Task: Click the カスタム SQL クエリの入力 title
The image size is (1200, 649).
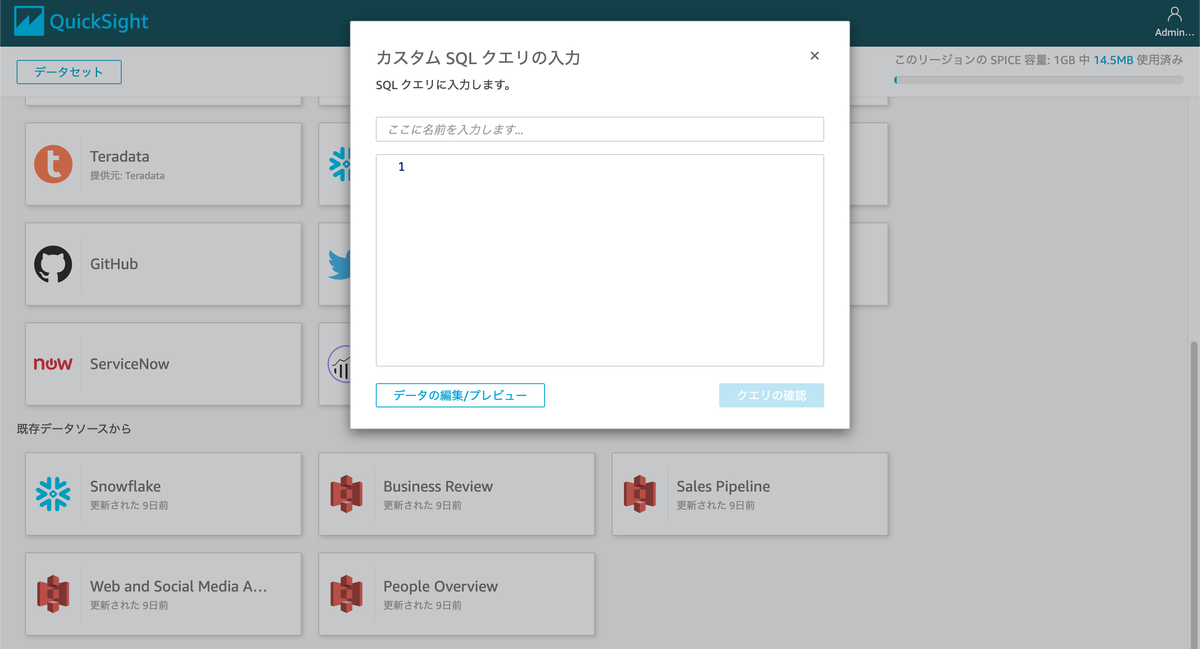Action: (x=478, y=58)
